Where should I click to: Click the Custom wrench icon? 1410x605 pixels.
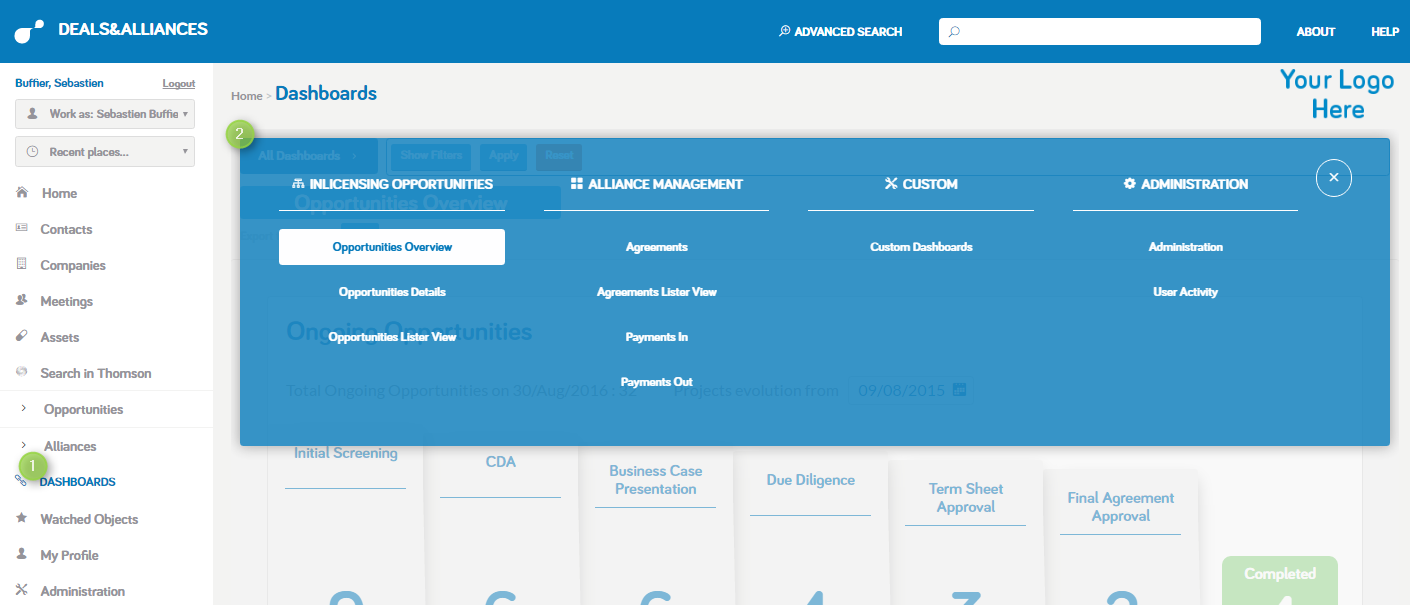(891, 184)
